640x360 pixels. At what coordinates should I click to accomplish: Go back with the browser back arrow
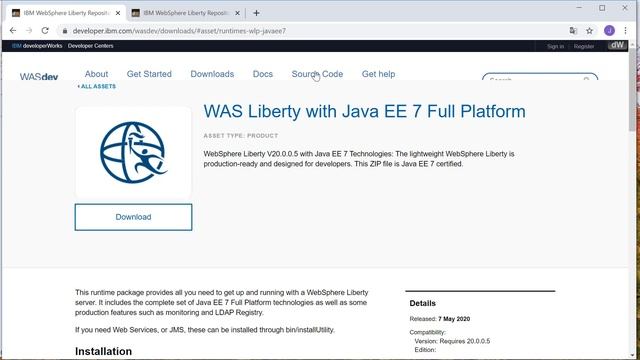tap(13, 31)
